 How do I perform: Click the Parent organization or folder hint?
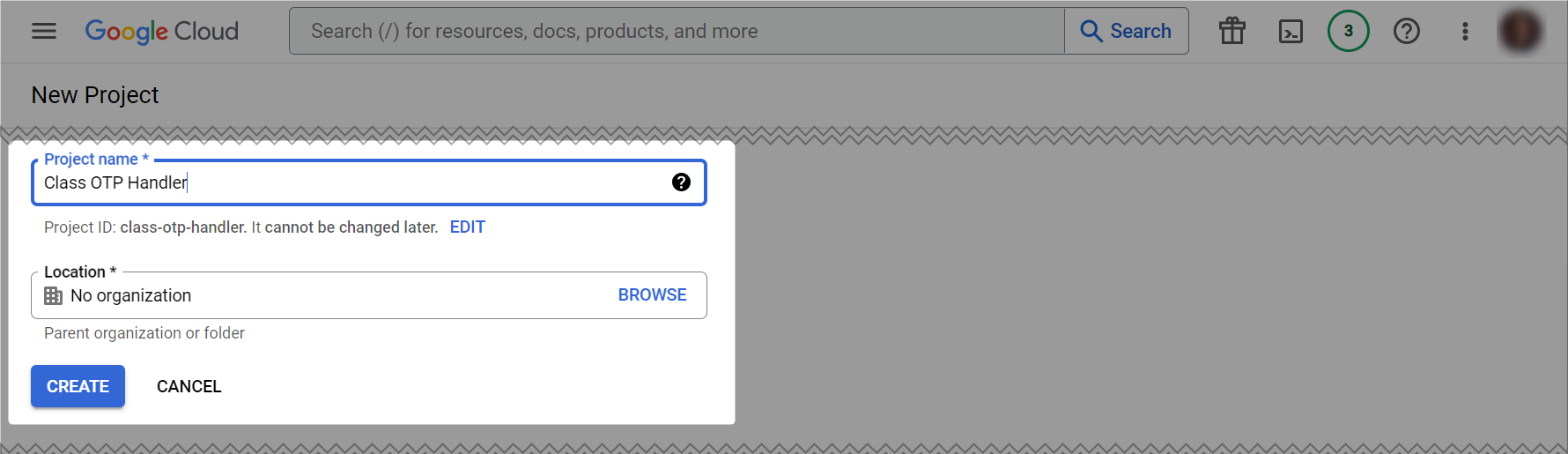click(144, 332)
